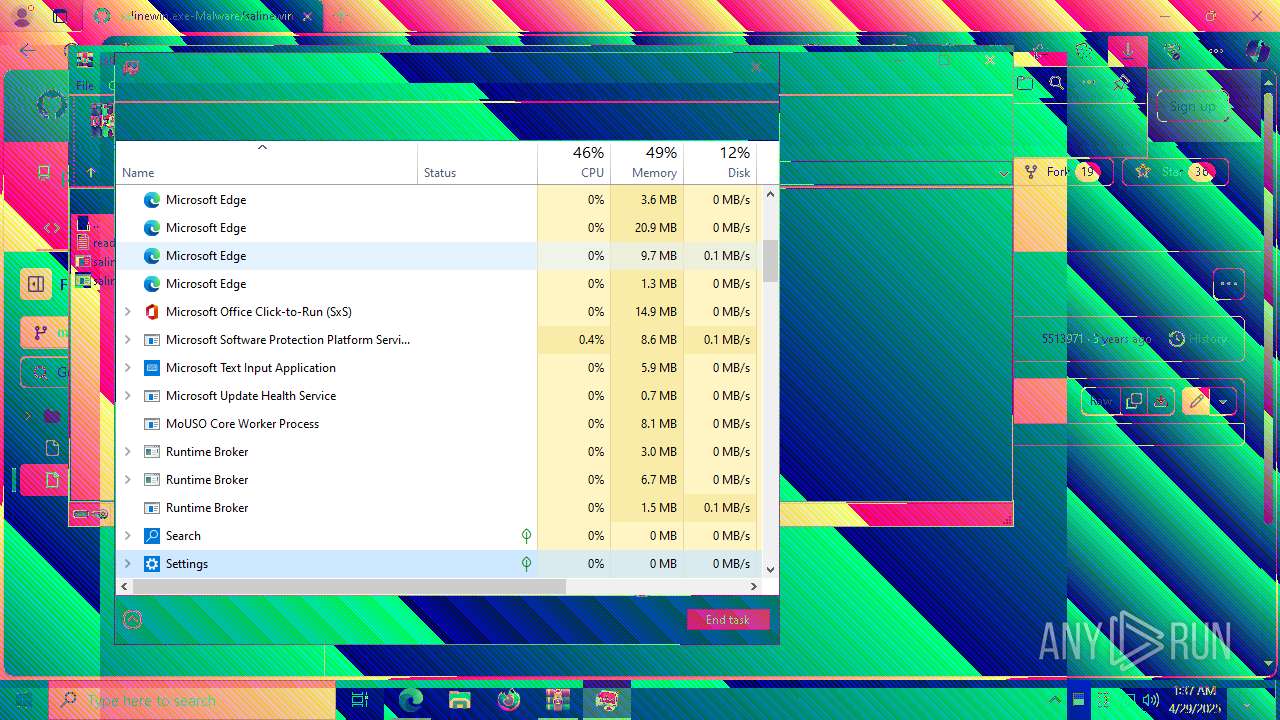Open the WinRAR File menu
Image resolution: width=1280 pixels, height=720 pixels.
click(x=85, y=86)
